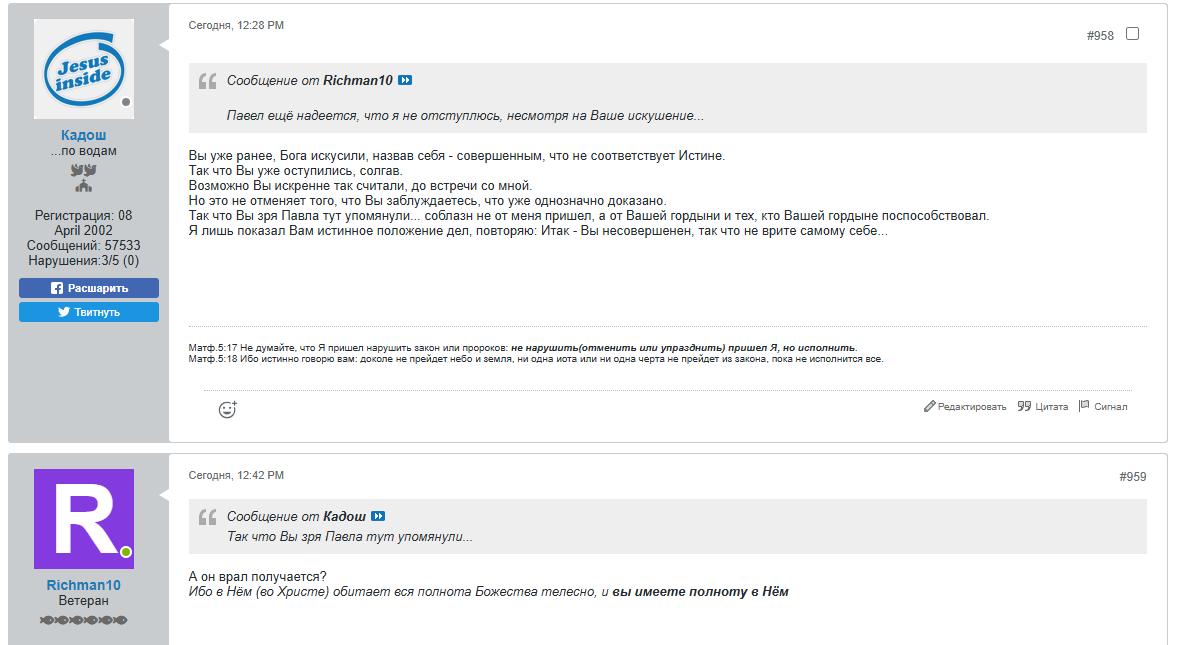Viewport: 1185px width, 645px height.
Task: Report the post with the Сигнал flag
Action: click(1103, 407)
